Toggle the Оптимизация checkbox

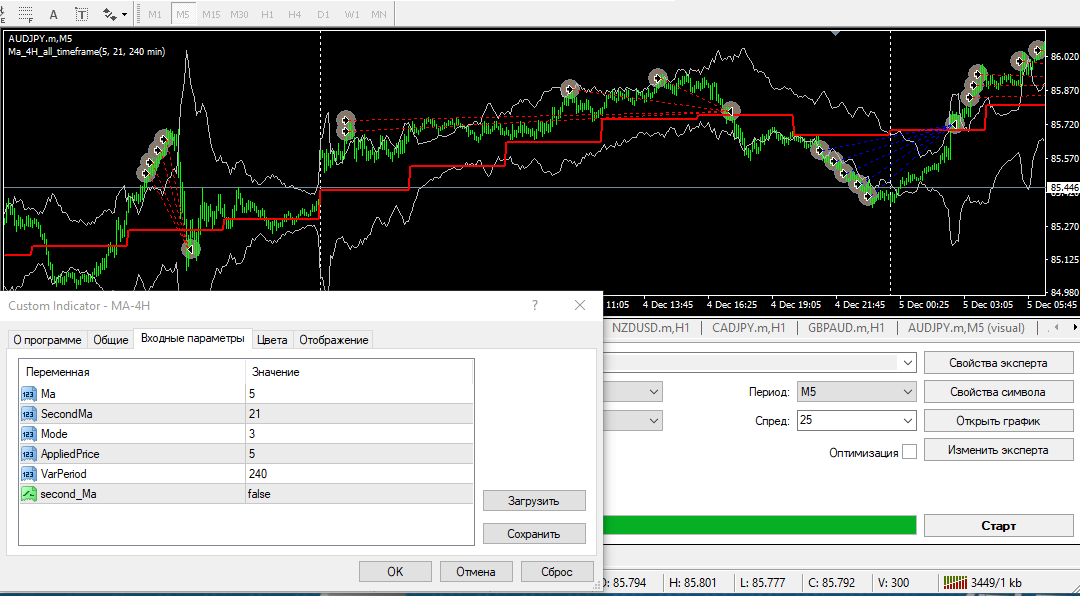910,452
